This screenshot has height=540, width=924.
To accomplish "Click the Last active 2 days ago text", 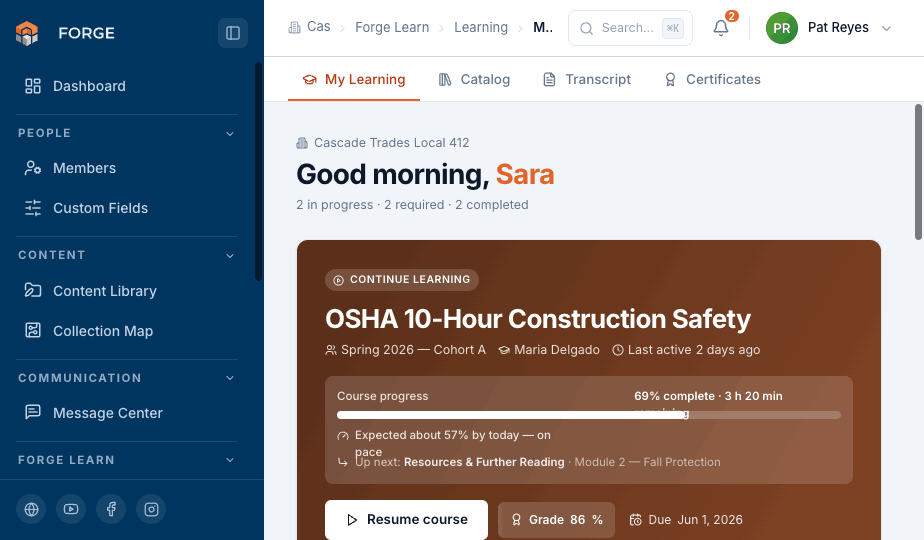I will point(694,350).
